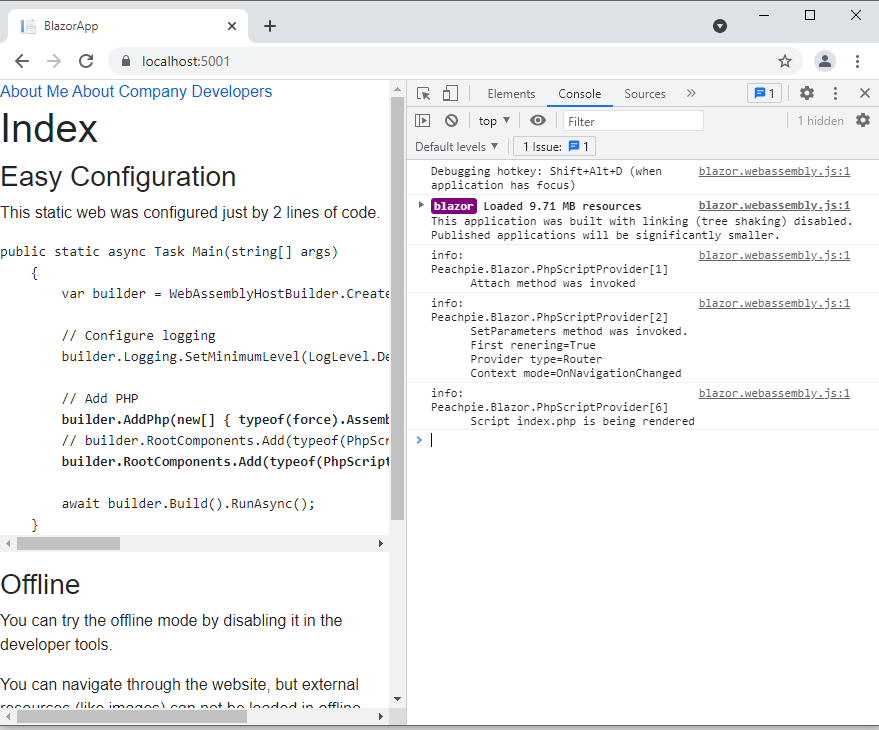Open the Developers link
The height and width of the screenshot is (730, 879).
(x=232, y=91)
